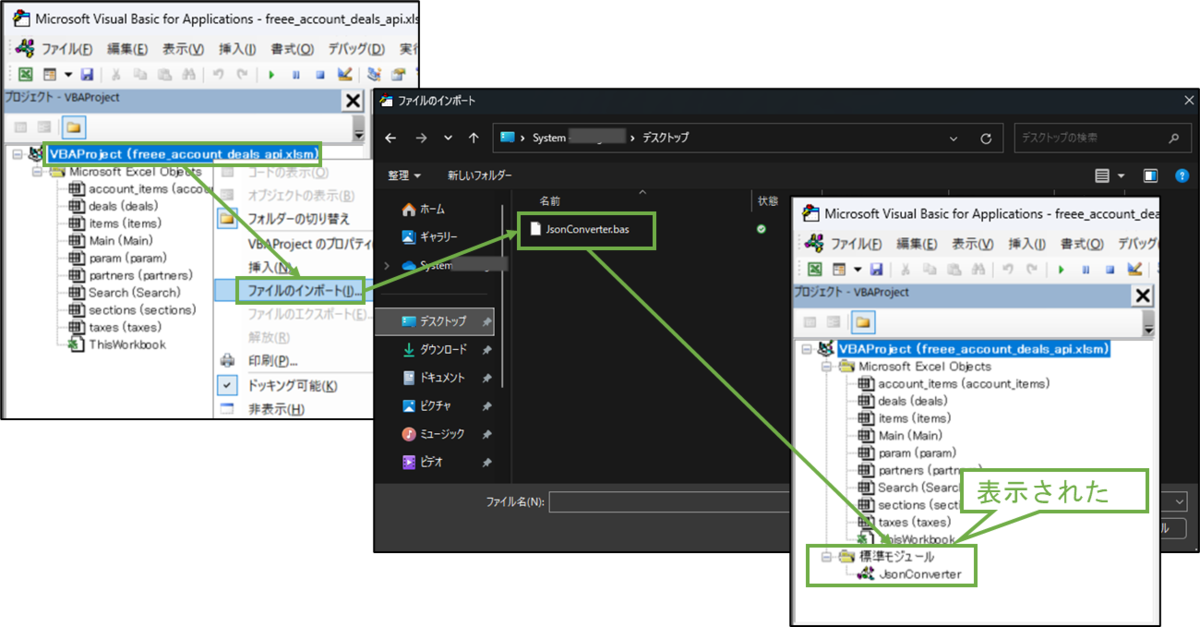Collapse 標準モジュール folder node
The image size is (1200, 627).
coord(827,556)
